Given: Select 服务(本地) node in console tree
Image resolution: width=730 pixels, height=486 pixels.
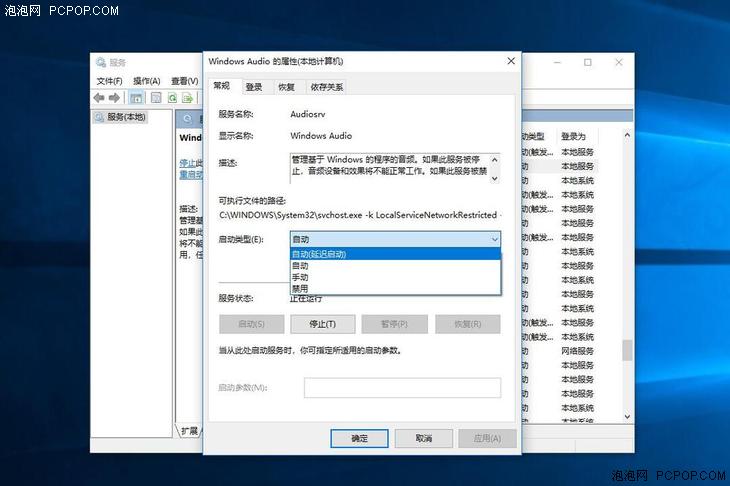Looking at the screenshot, I should 121,117.
